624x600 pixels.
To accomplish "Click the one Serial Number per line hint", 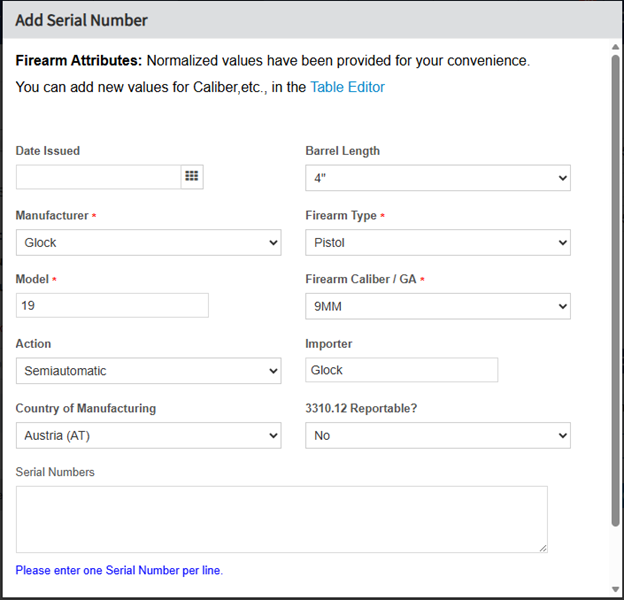I will pyautogui.click(x=119, y=570).
